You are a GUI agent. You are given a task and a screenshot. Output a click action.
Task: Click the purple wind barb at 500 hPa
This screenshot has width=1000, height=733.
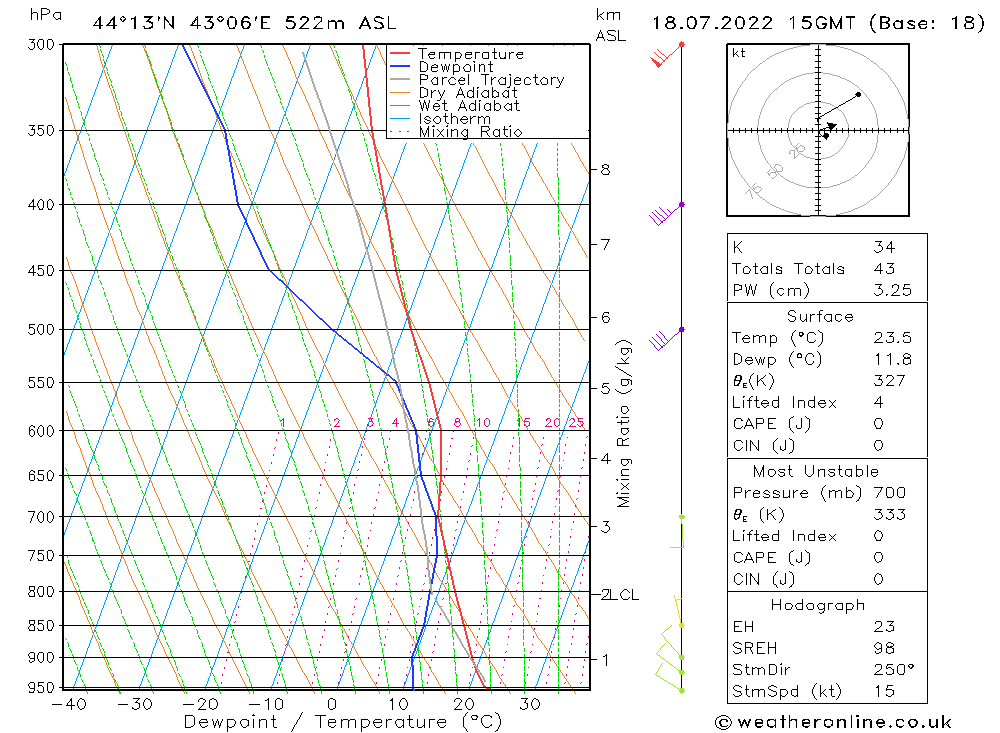[x=666, y=339]
